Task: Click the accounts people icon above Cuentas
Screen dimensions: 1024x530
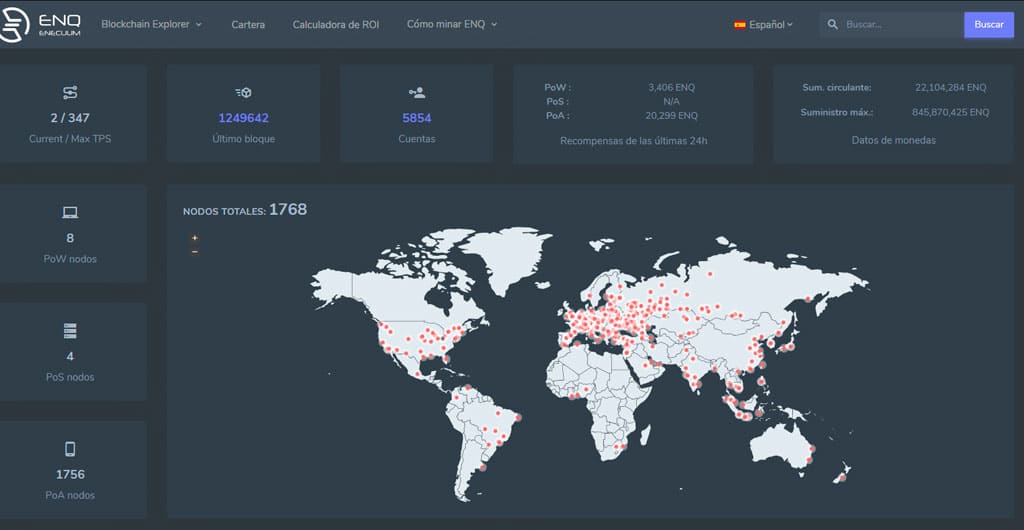Action: click(417, 93)
